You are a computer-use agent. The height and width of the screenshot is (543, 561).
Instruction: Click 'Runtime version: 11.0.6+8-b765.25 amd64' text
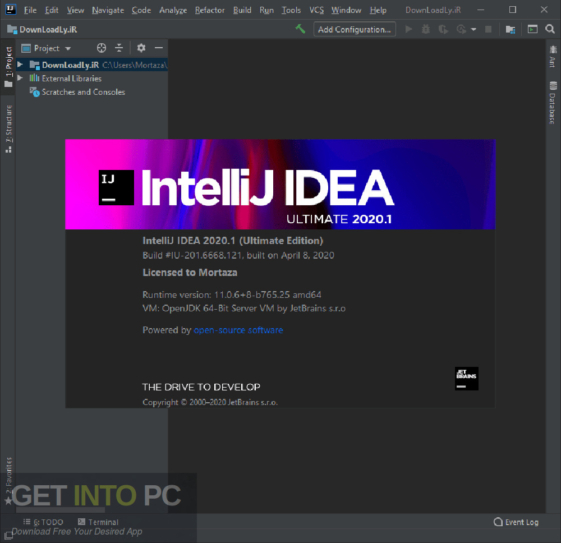tap(232, 295)
